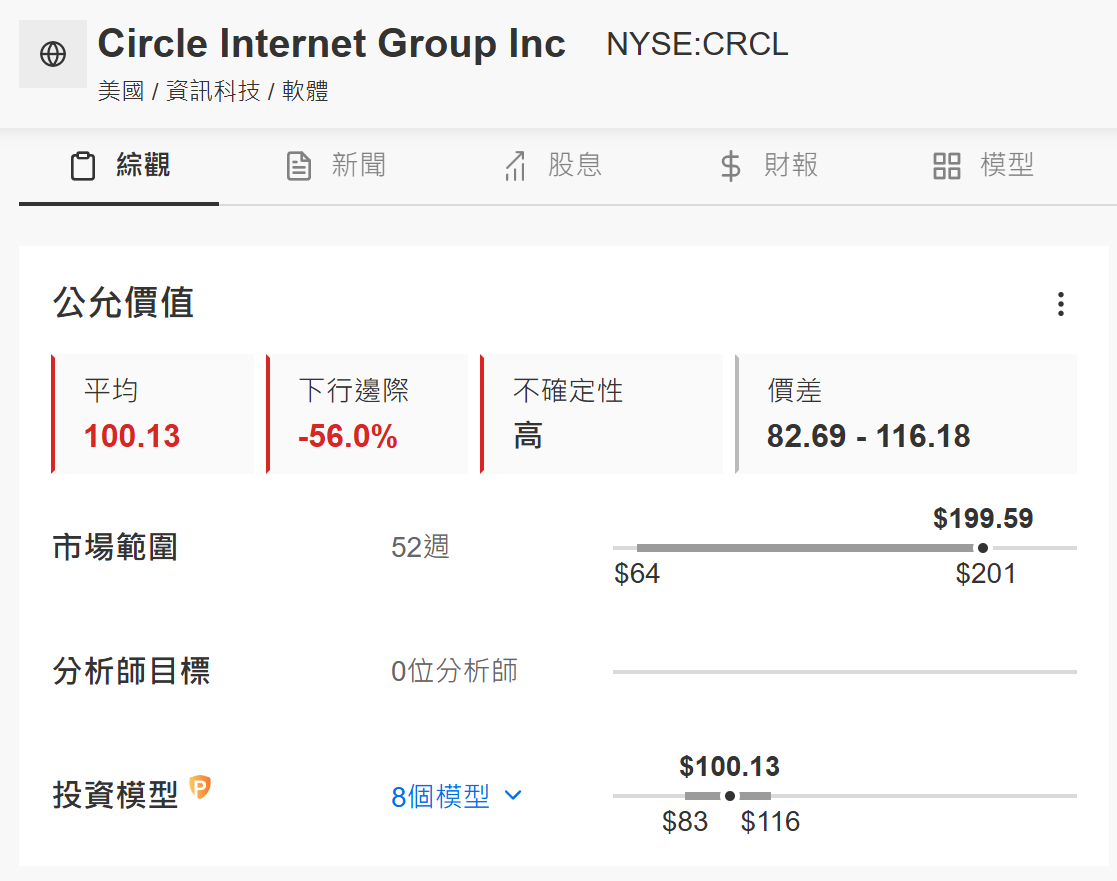The image size is (1117, 881).
Task: Click the grid icon on 模型 tab
Action: click(947, 166)
